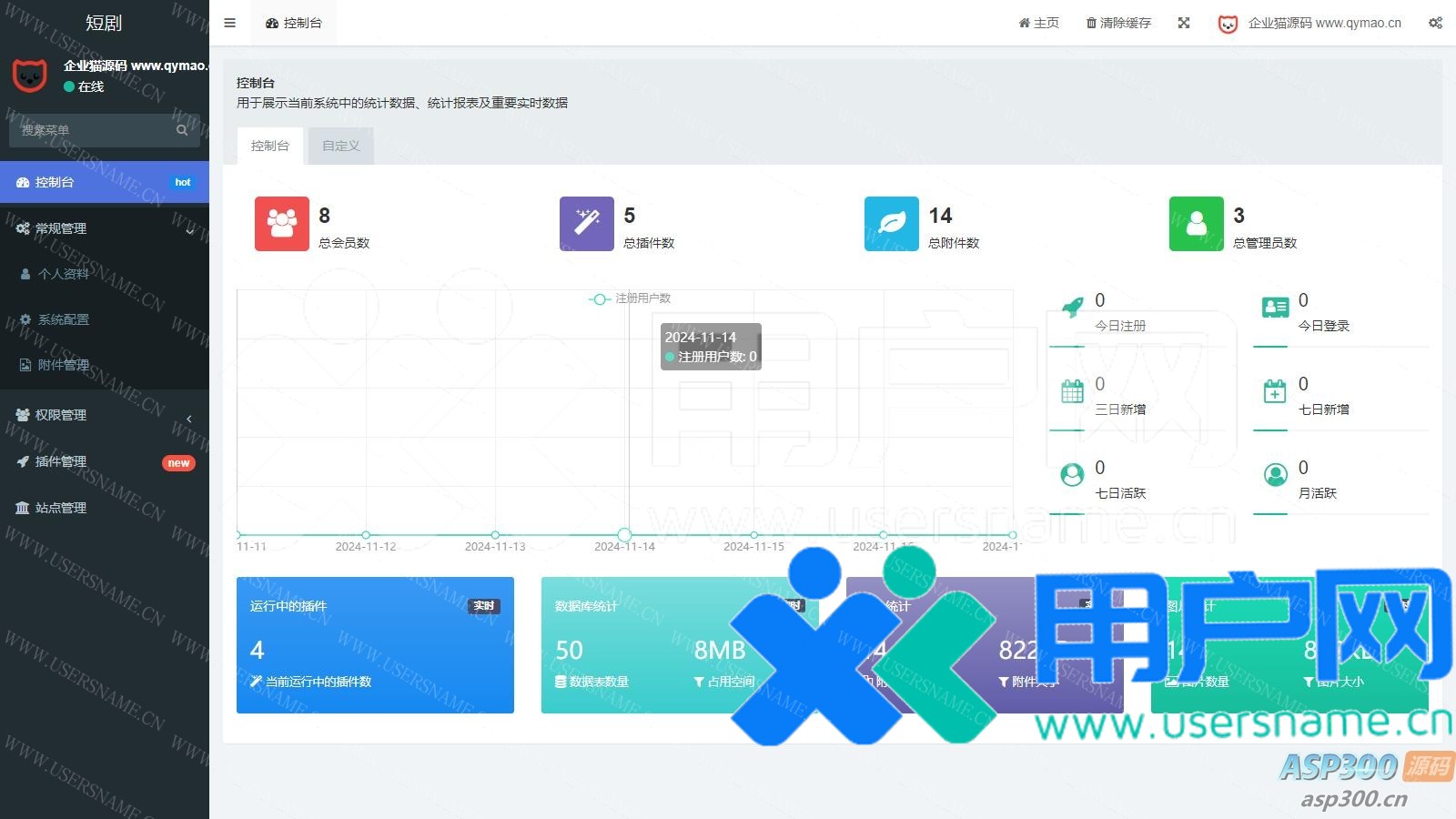Click the 2024-11-14 data point on chart
This screenshot has height=819, width=1456.
624,535
